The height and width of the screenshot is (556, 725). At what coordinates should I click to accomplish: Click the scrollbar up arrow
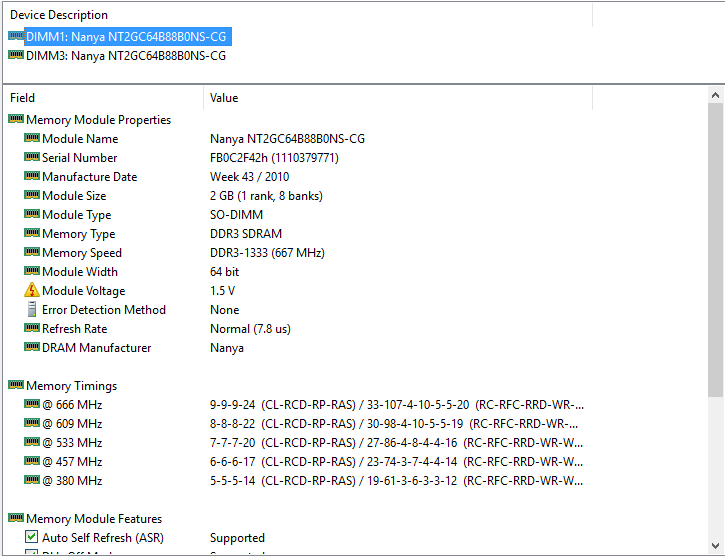tap(715, 95)
